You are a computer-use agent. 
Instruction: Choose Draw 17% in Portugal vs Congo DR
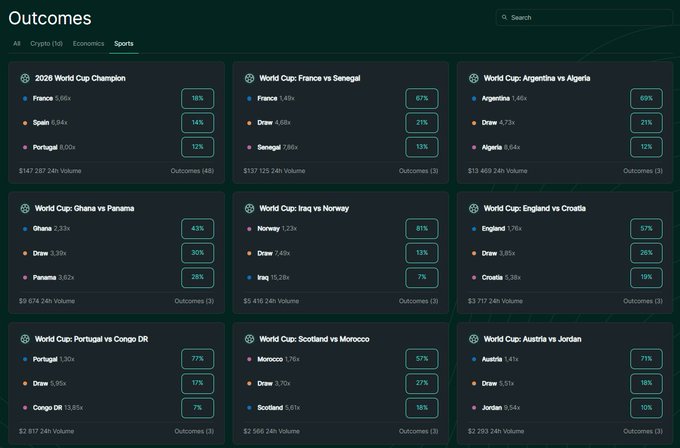click(x=197, y=383)
